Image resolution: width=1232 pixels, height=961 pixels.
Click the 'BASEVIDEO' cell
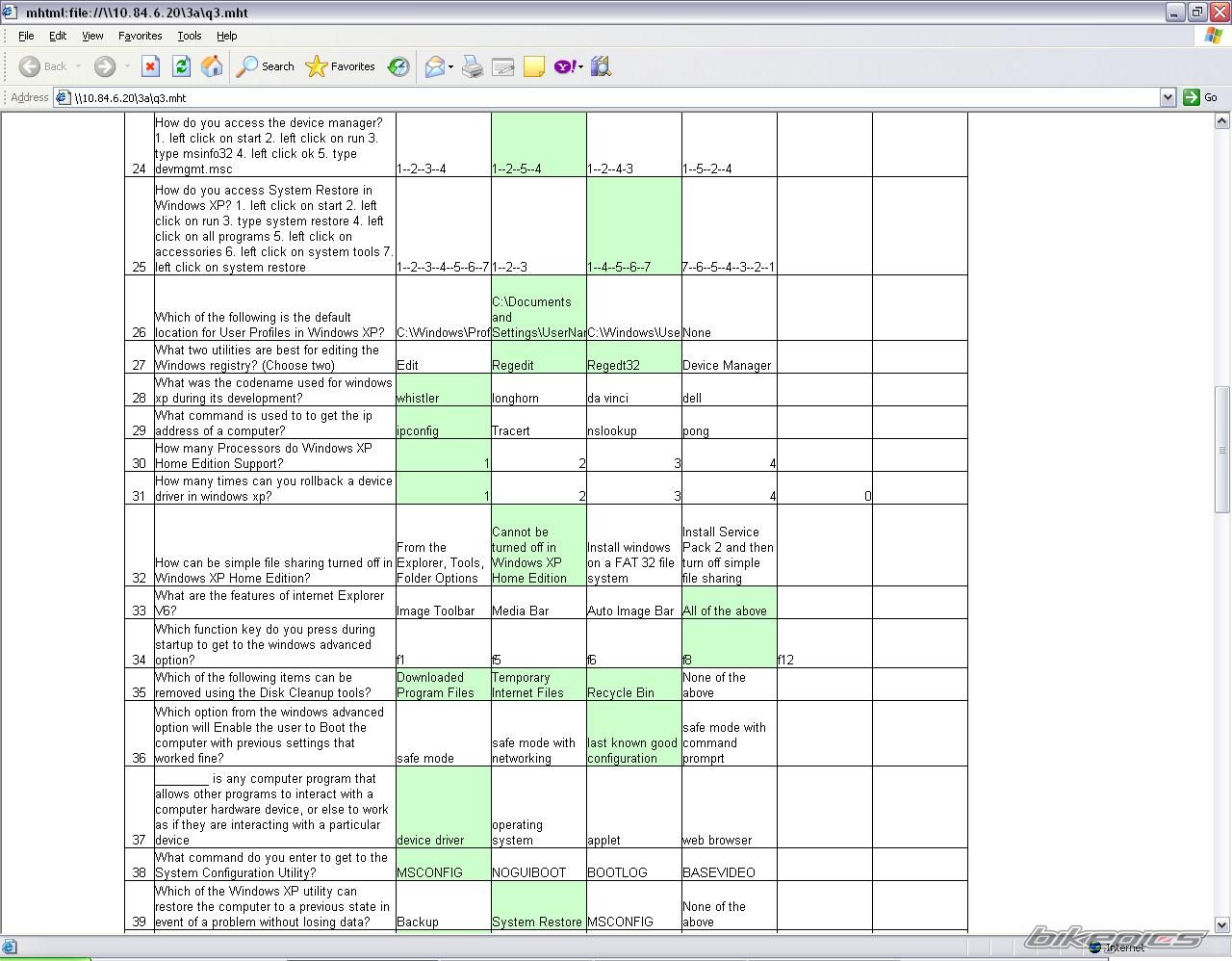tap(729, 865)
